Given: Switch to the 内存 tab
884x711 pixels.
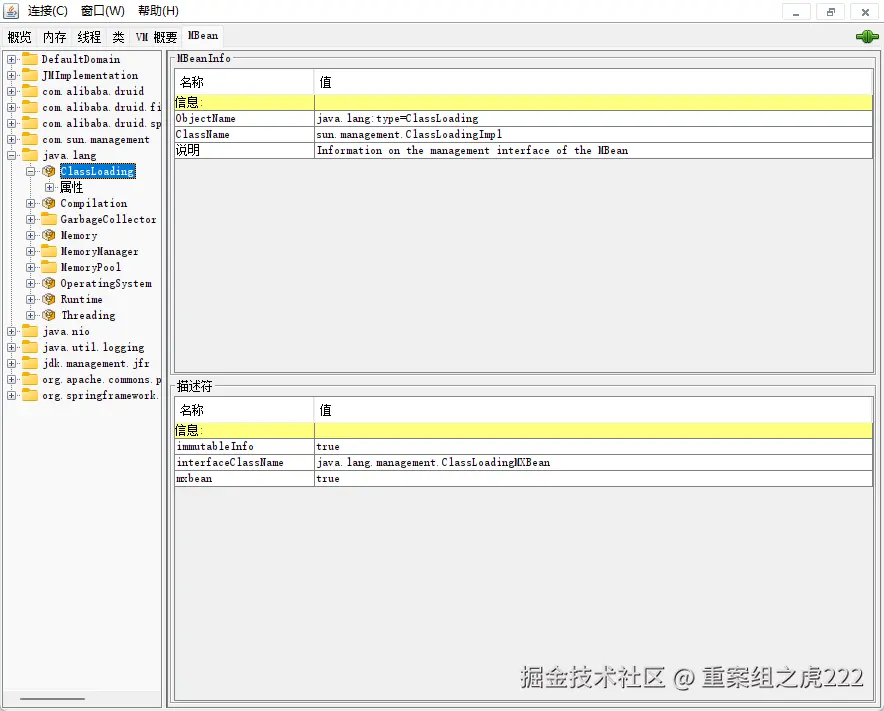Looking at the screenshot, I should (54, 37).
